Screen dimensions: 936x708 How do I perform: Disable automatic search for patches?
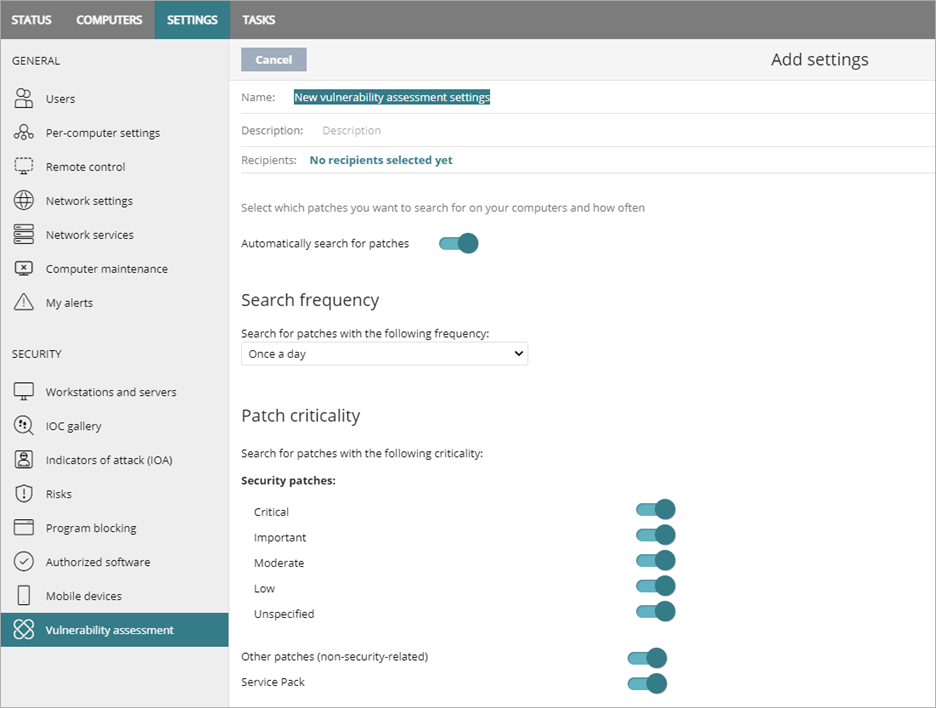coord(457,243)
